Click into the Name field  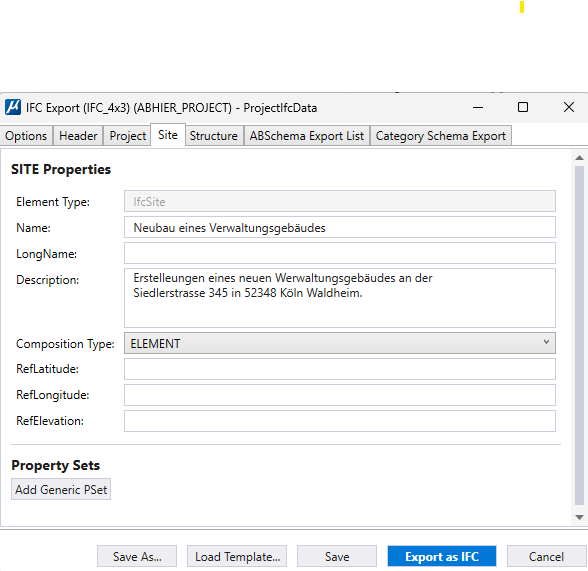coord(340,227)
